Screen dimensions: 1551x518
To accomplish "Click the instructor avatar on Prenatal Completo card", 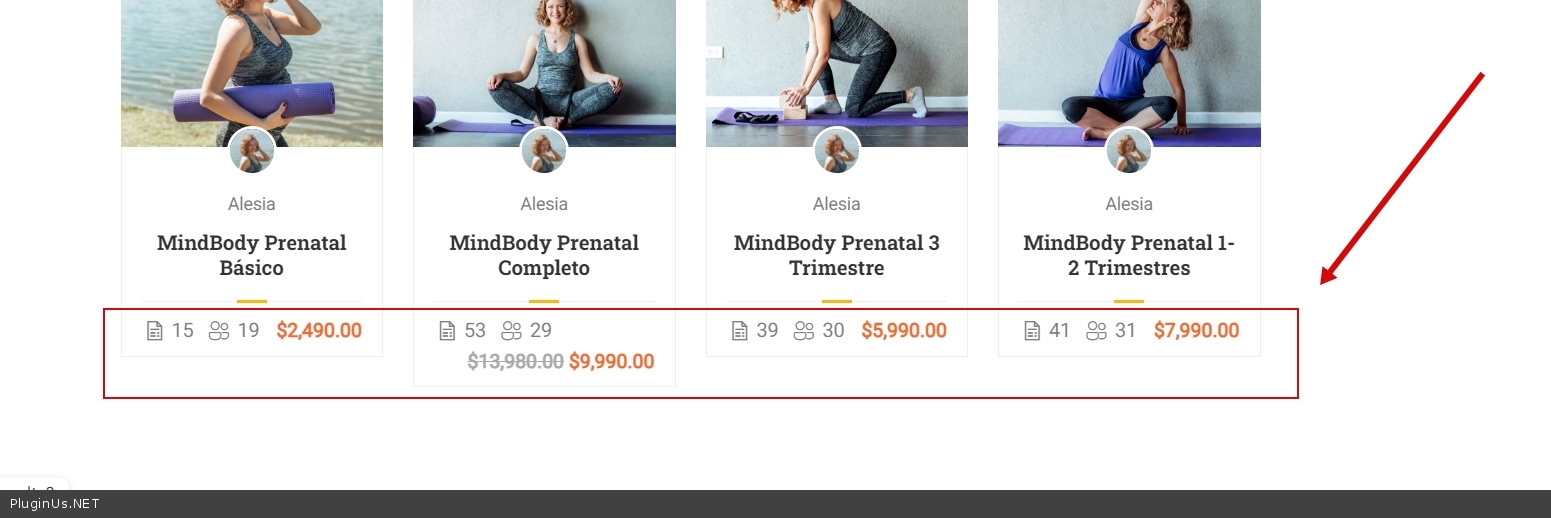I will (544, 151).
